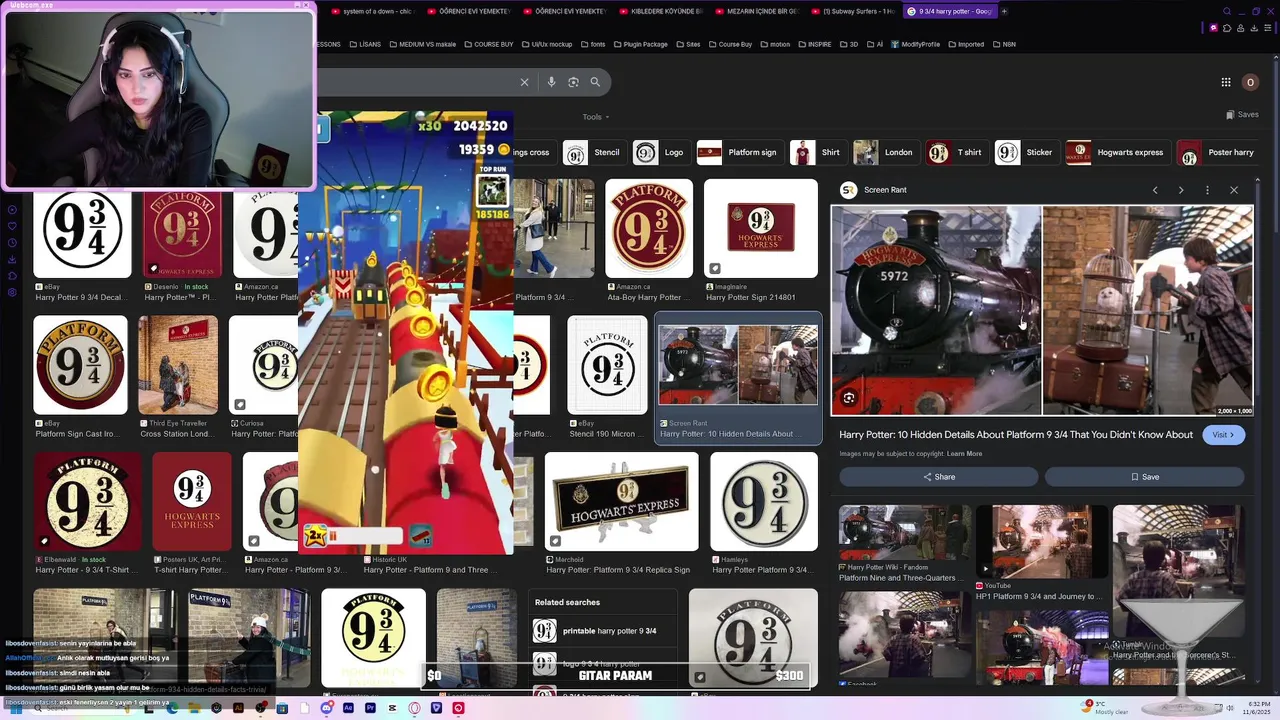Image resolution: width=1280 pixels, height=720 pixels.
Task: Open eBay Stencil 190 Micron thumbnail
Action: pos(608,365)
